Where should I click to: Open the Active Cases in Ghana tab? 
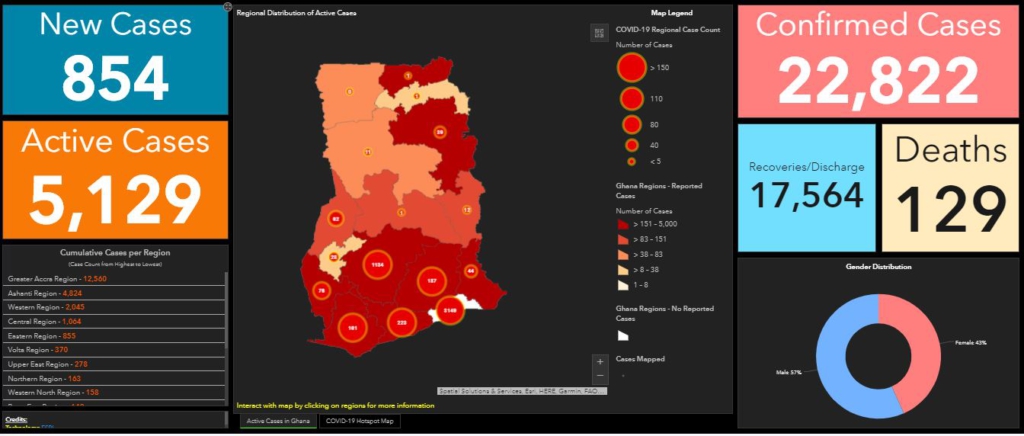tap(277, 421)
